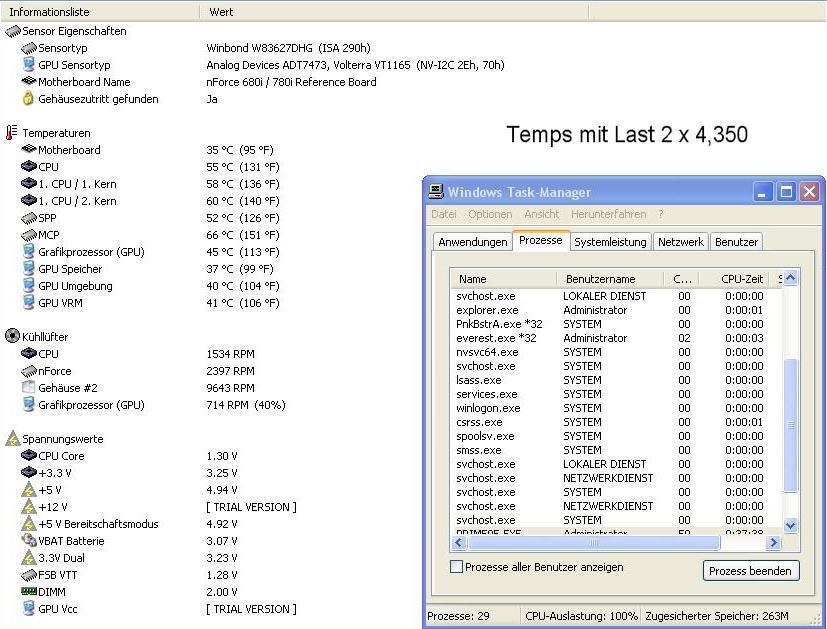Sort by Benutzername column header

610,279
